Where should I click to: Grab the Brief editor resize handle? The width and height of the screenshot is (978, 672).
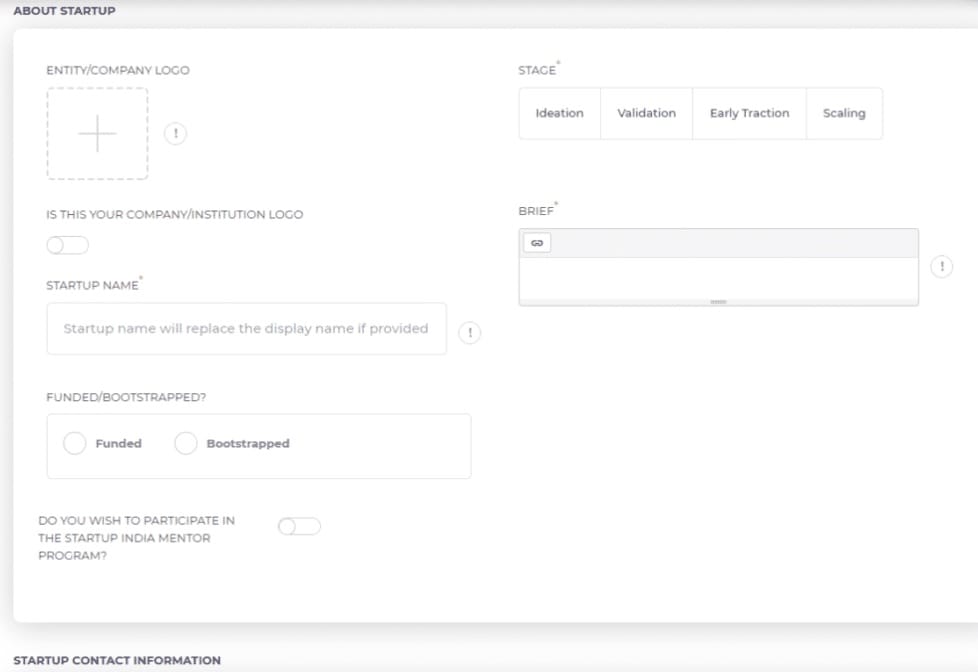(x=718, y=301)
